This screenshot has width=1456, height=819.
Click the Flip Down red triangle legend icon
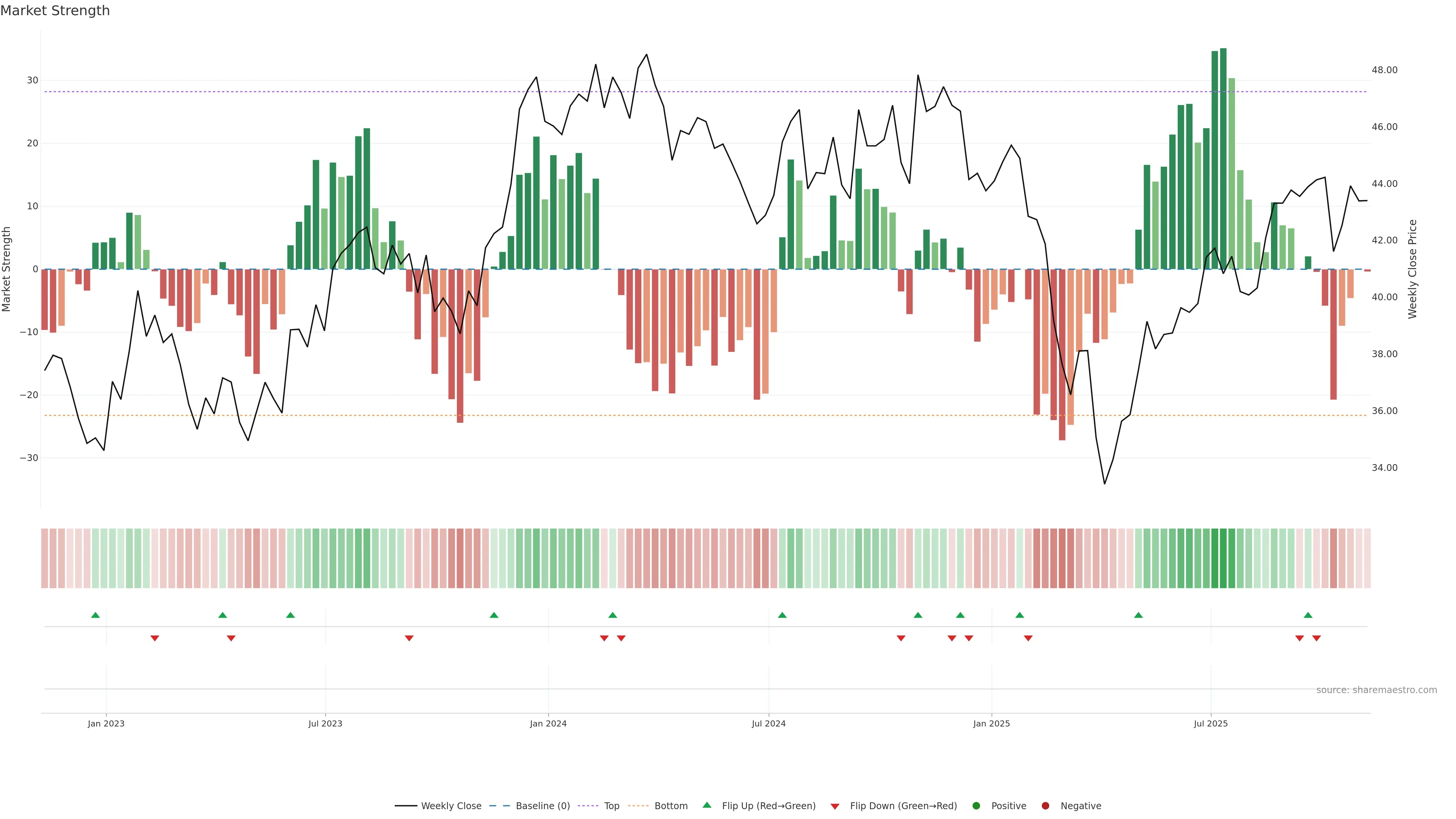[835, 806]
